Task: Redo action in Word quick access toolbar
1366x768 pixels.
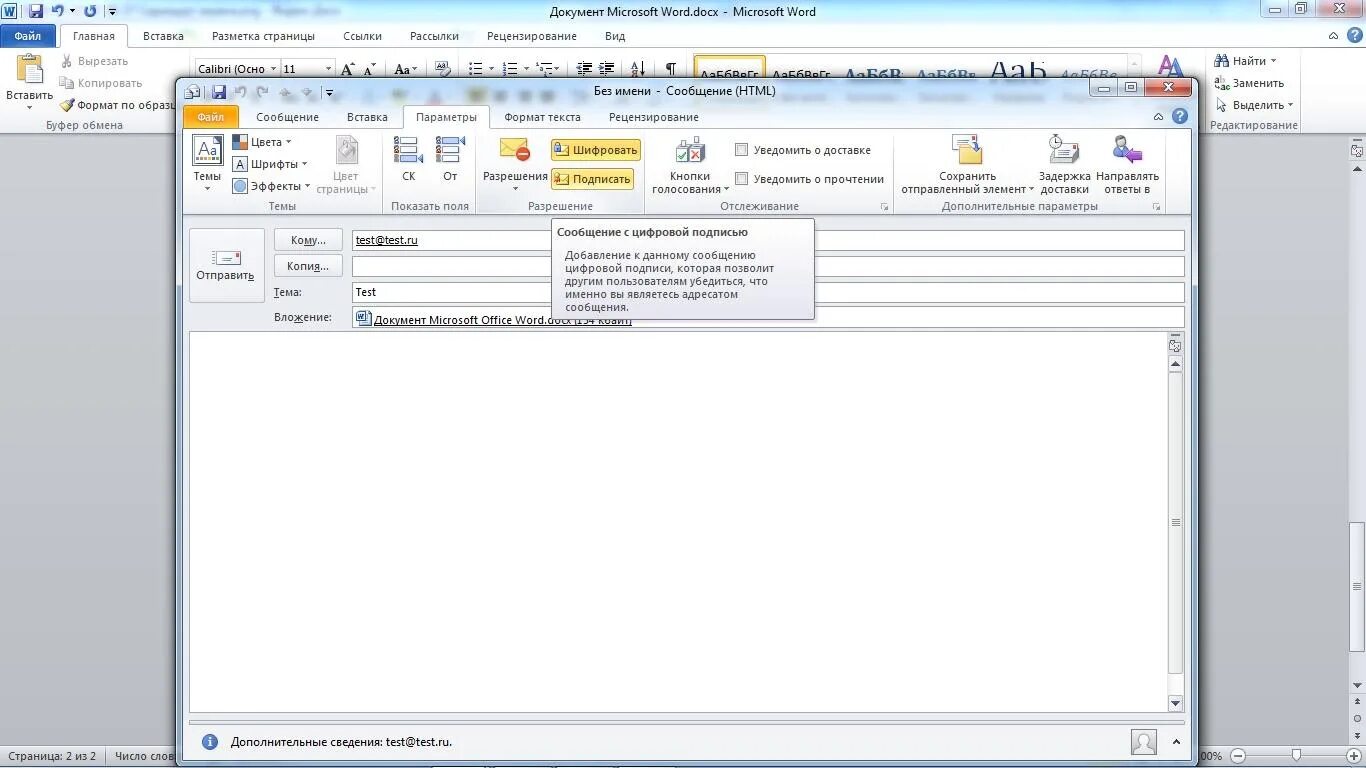Action: coord(91,12)
